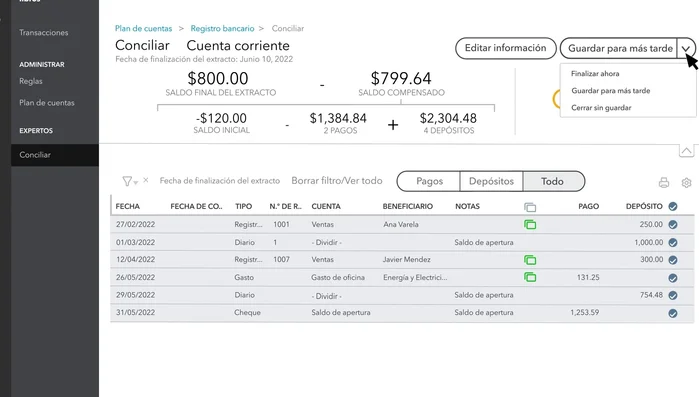
Task: Click Editar información button
Action: (506, 48)
